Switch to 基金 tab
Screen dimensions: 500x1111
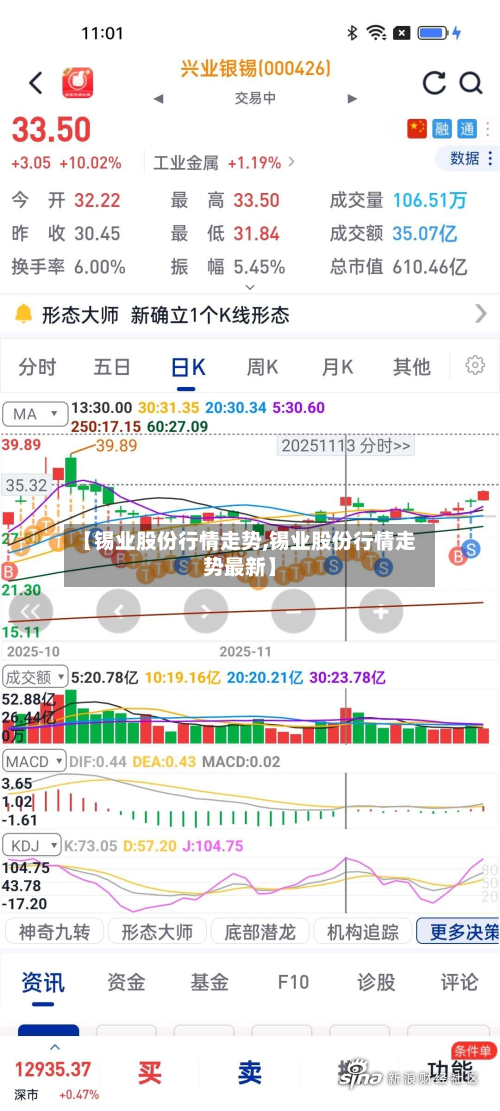tap(210, 982)
